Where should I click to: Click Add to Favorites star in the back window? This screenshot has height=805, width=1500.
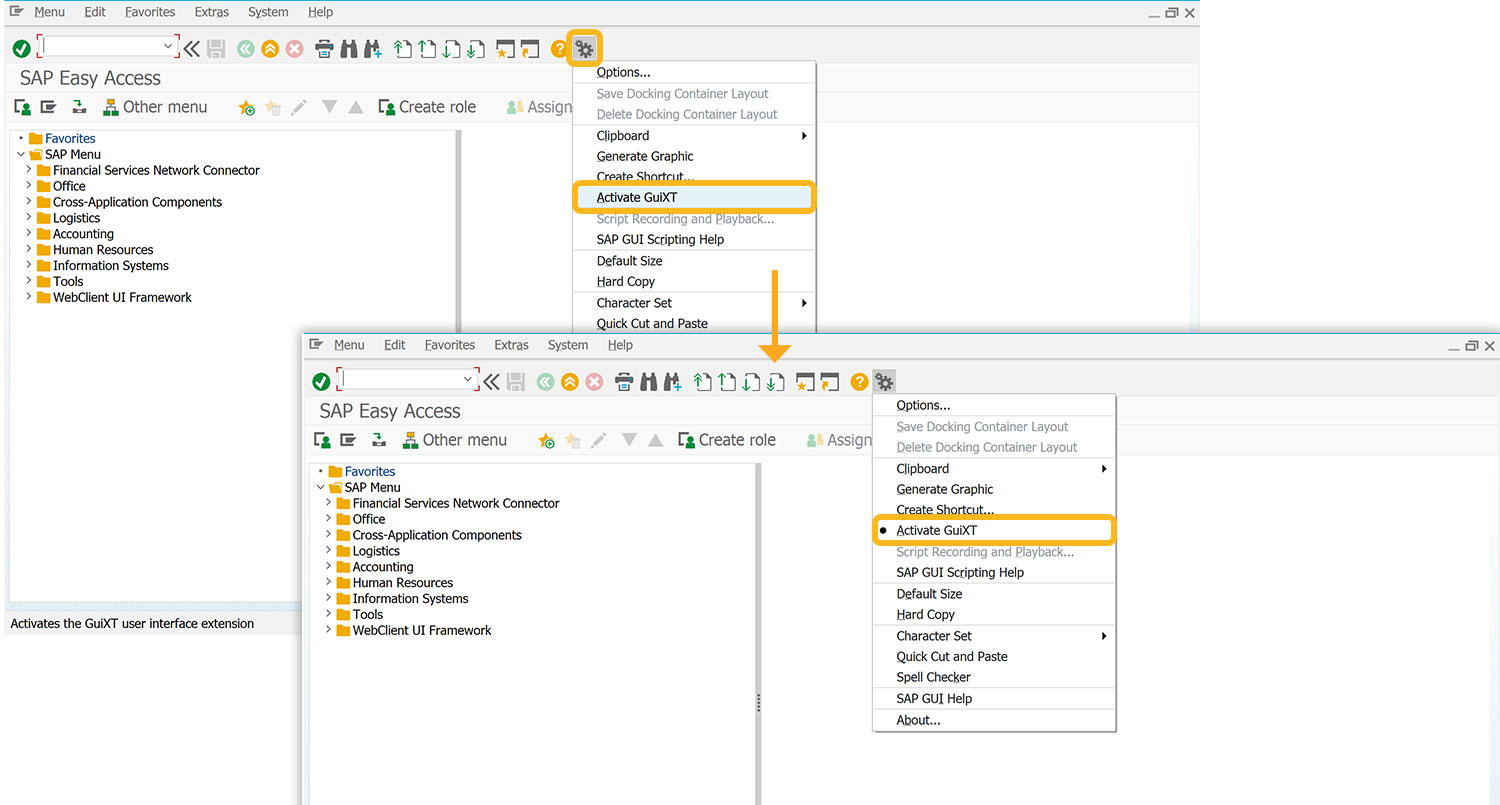coord(247,107)
